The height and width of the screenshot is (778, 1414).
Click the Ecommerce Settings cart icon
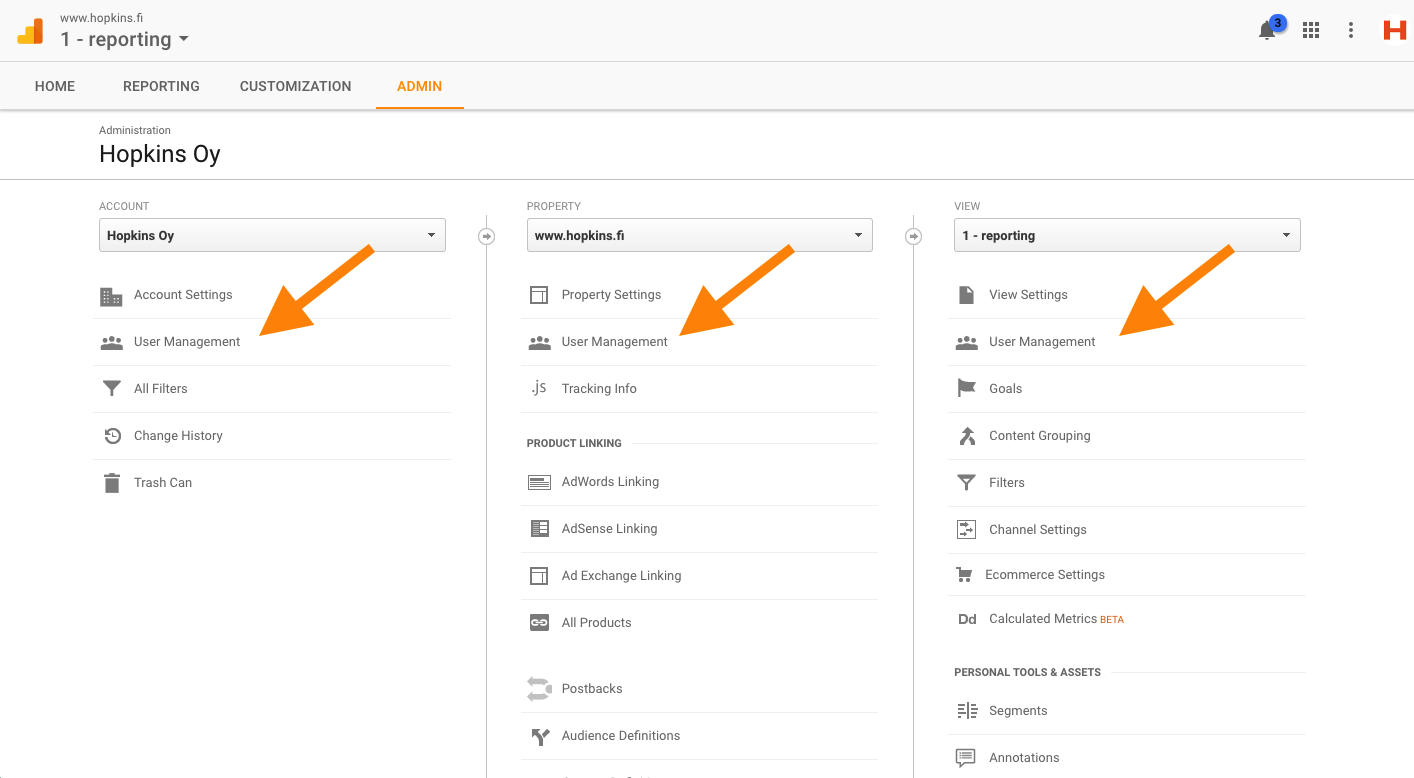coord(964,575)
